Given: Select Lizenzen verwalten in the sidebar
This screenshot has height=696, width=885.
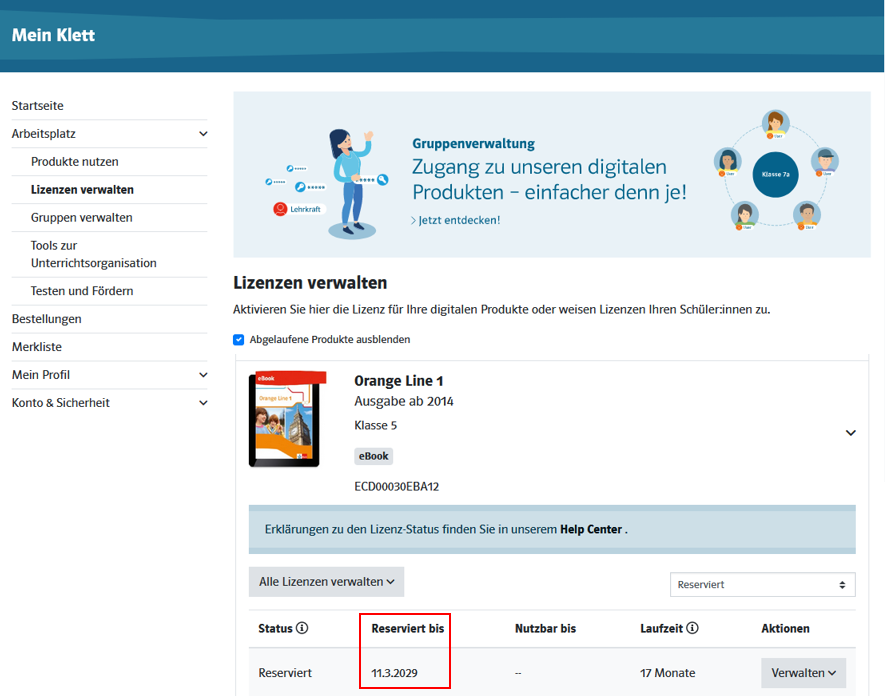Looking at the screenshot, I should 82,190.
